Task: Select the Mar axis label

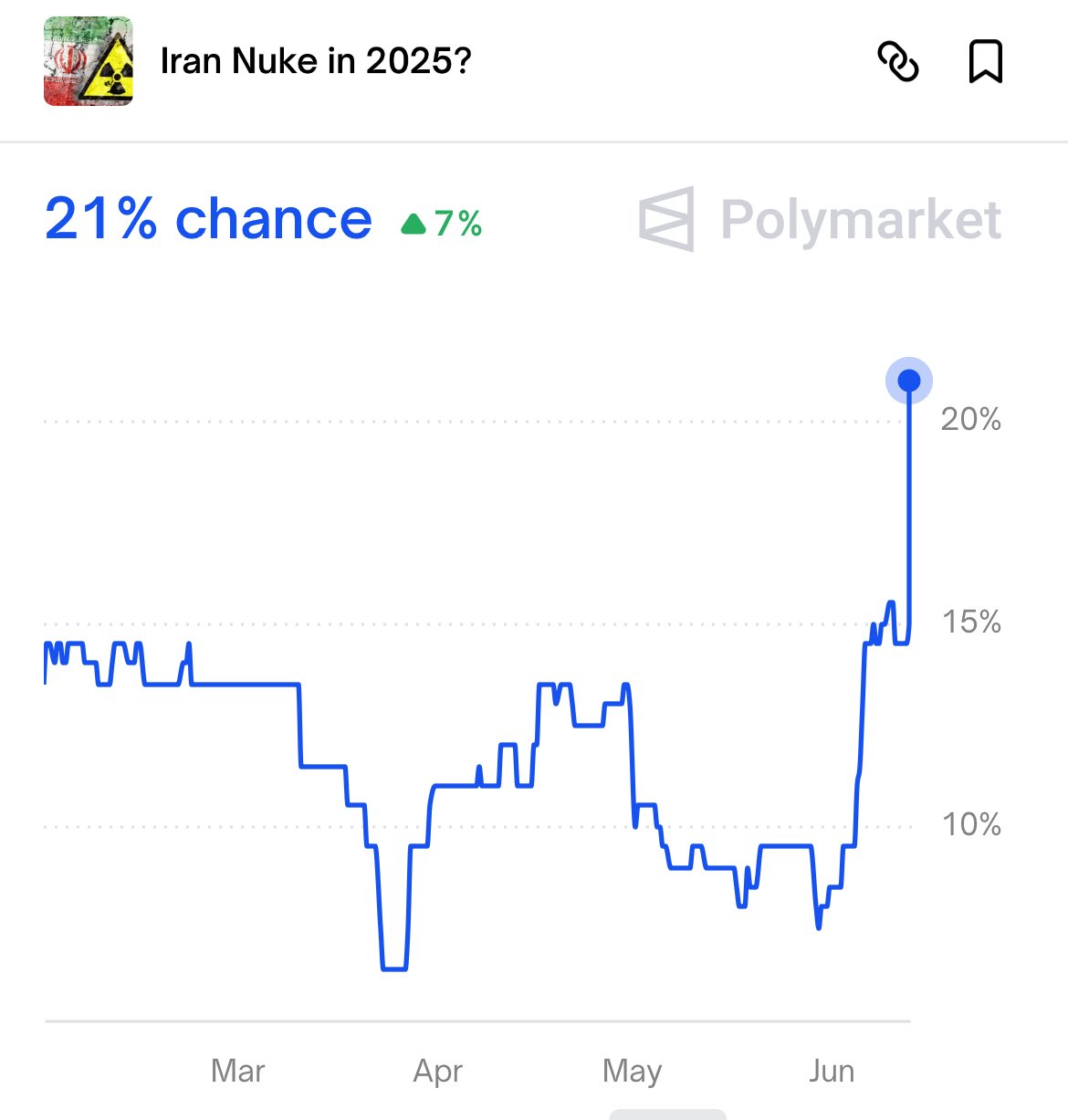Action: (237, 1070)
